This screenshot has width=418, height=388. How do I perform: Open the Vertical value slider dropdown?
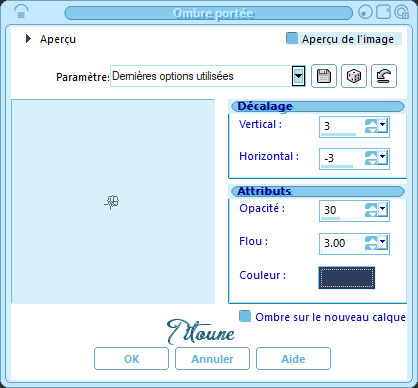click(x=383, y=125)
